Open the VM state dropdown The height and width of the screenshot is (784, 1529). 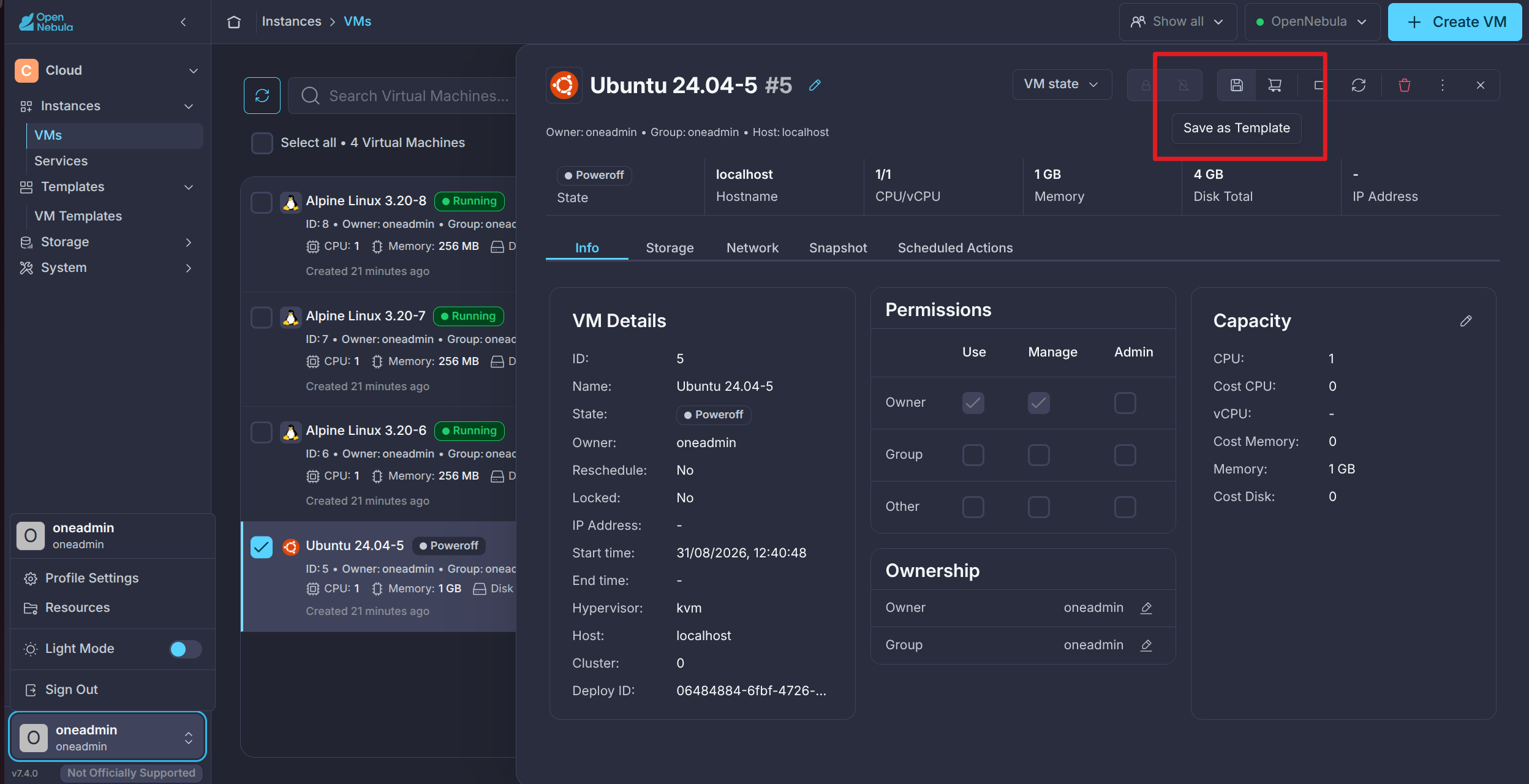point(1062,85)
